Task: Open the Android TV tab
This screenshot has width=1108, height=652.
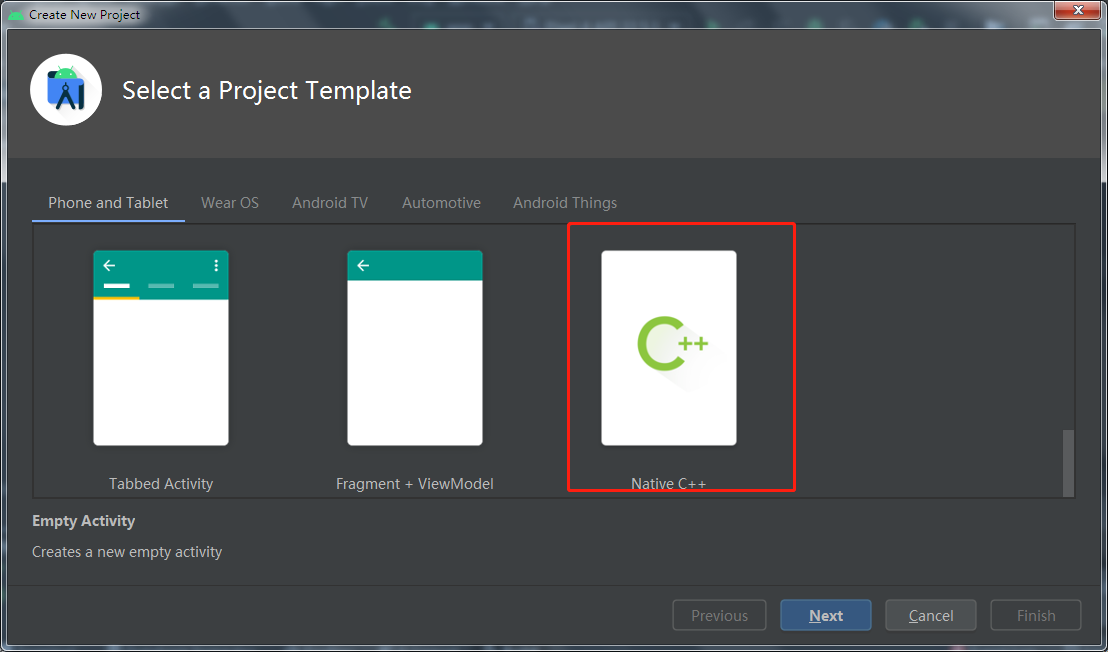Action: pyautogui.click(x=330, y=203)
